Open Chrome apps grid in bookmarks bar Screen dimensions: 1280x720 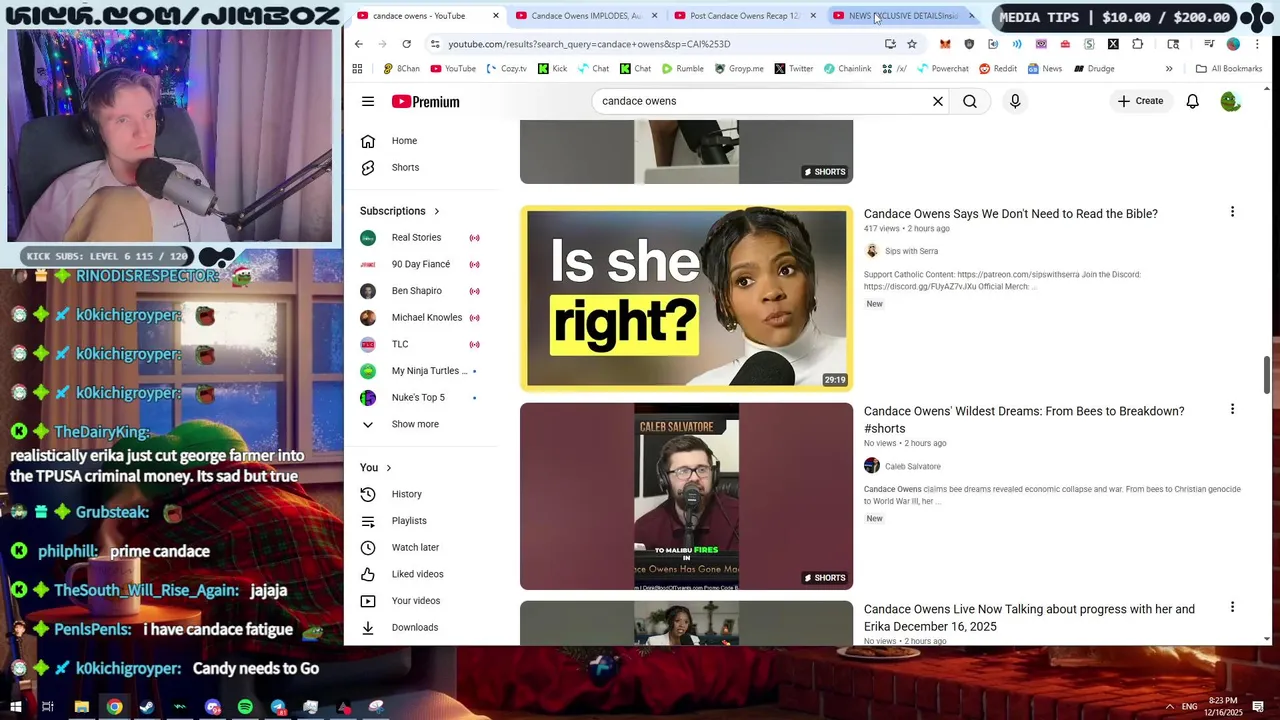click(357, 69)
